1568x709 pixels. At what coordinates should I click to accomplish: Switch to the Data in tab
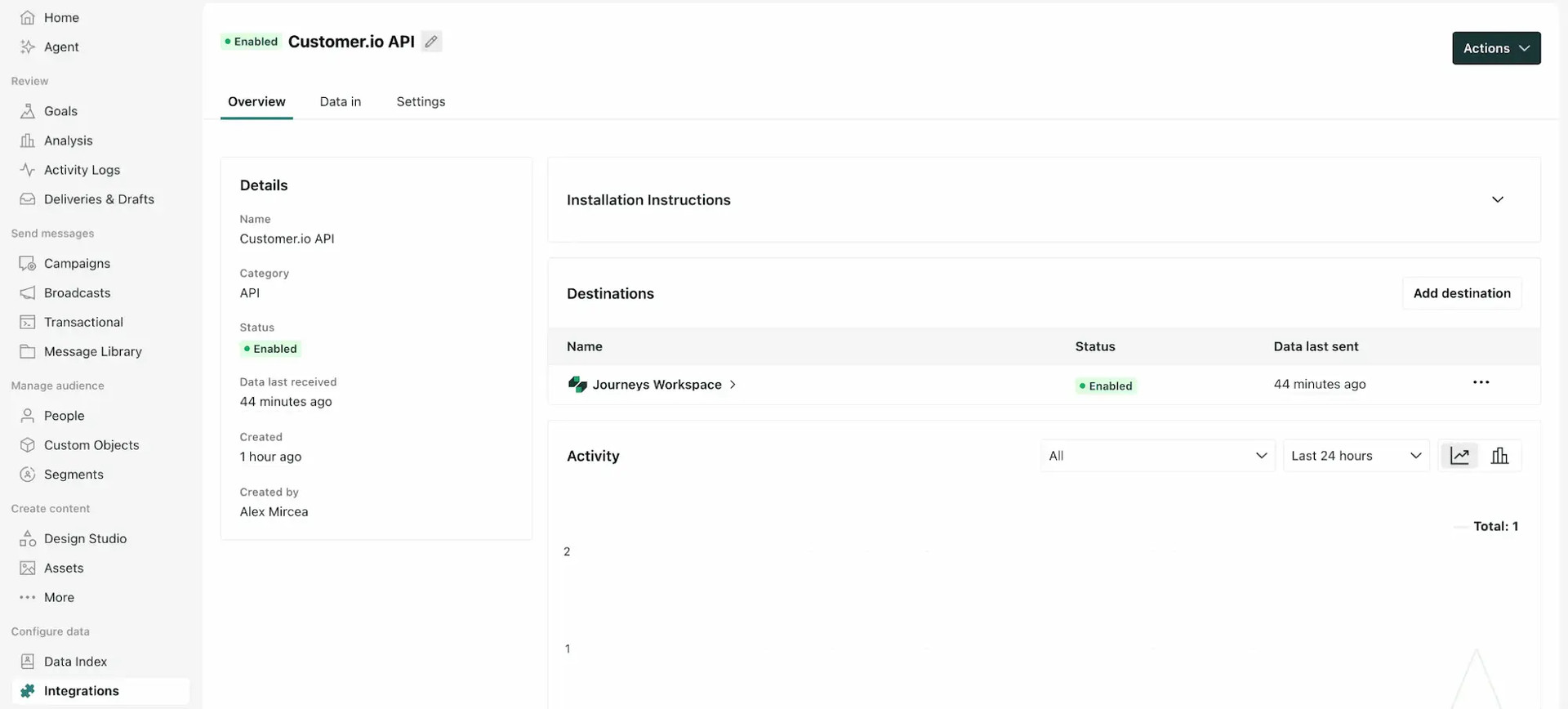point(341,102)
